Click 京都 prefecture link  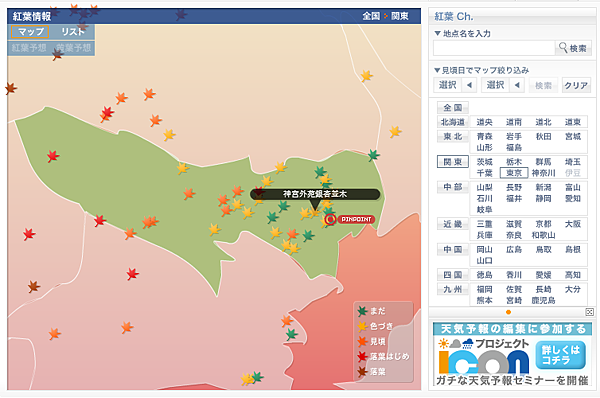543,224
